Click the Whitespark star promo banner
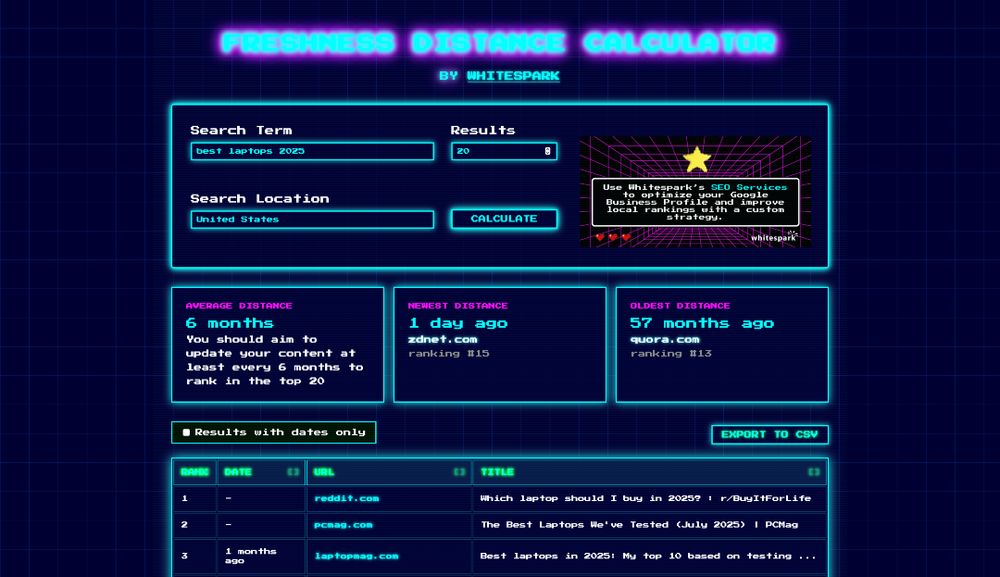The width and height of the screenshot is (1000, 577). point(695,192)
